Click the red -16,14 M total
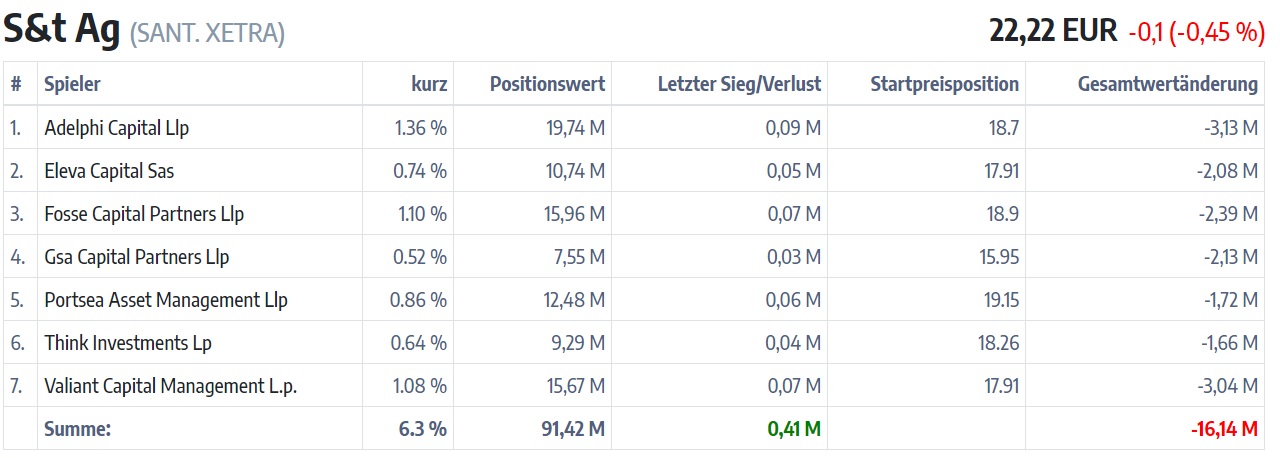The image size is (1280, 464). 1224,429
